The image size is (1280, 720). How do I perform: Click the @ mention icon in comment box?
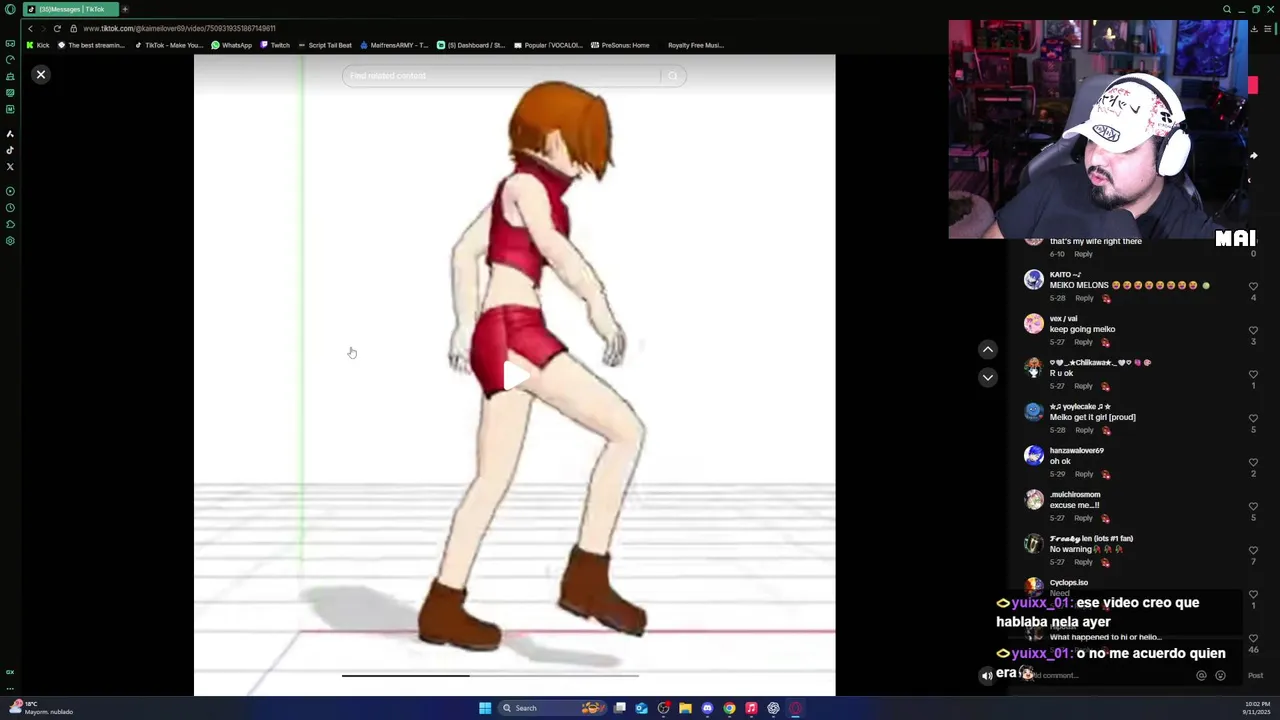(1201, 676)
